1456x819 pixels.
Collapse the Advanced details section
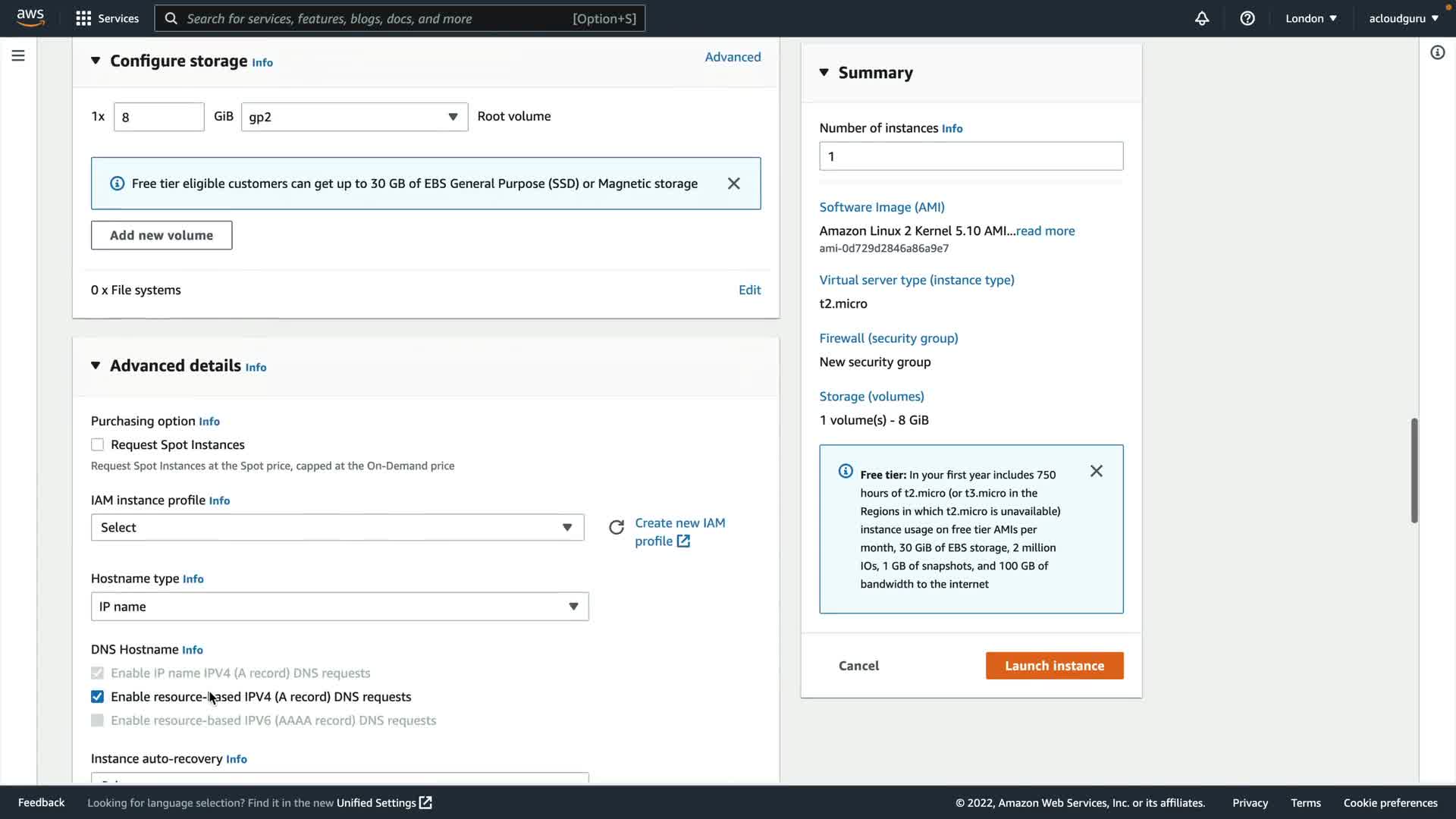(96, 366)
